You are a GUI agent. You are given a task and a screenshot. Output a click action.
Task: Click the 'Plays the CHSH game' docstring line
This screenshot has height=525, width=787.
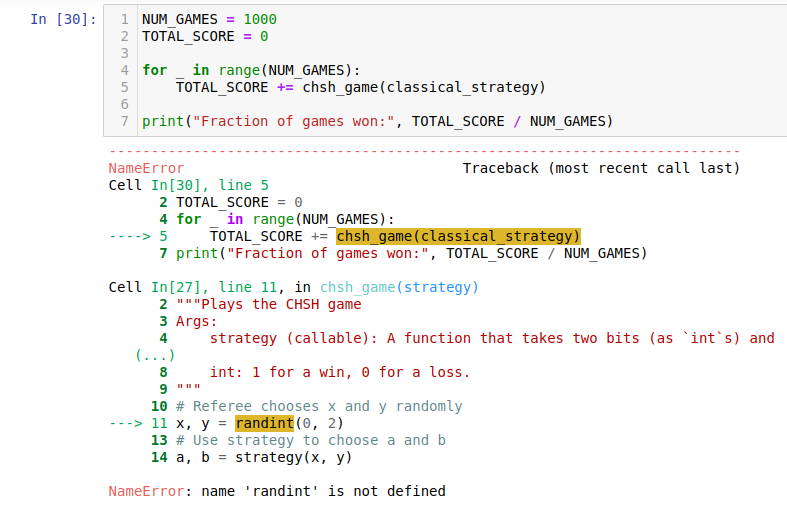point(269,304)
